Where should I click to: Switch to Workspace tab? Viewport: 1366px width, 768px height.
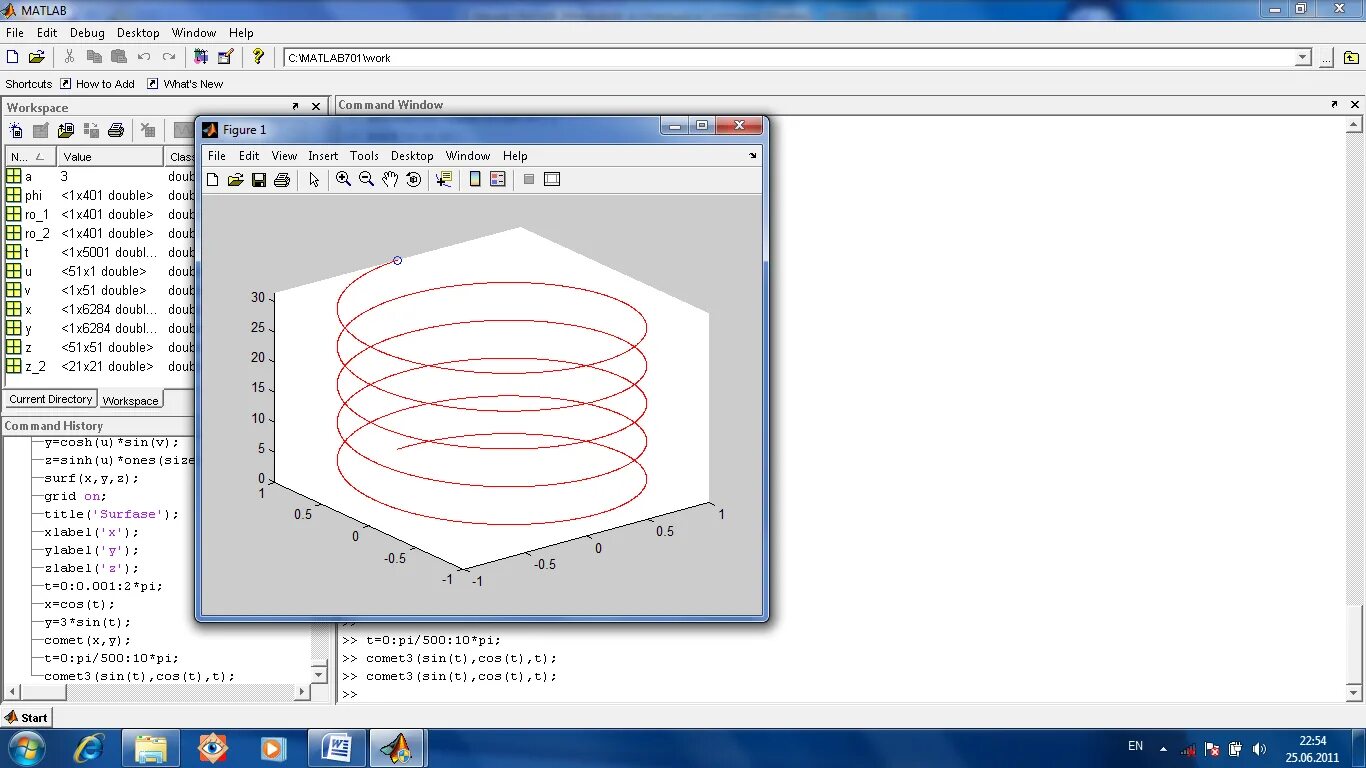pyautogui.click(x=130, y=400)
